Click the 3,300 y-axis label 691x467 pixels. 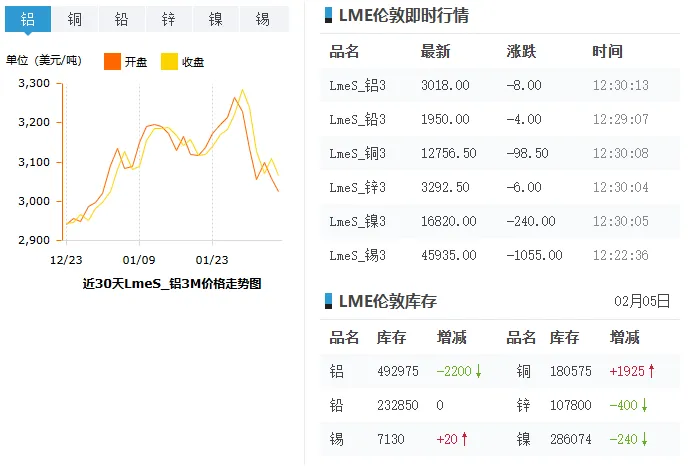point(34,83)
